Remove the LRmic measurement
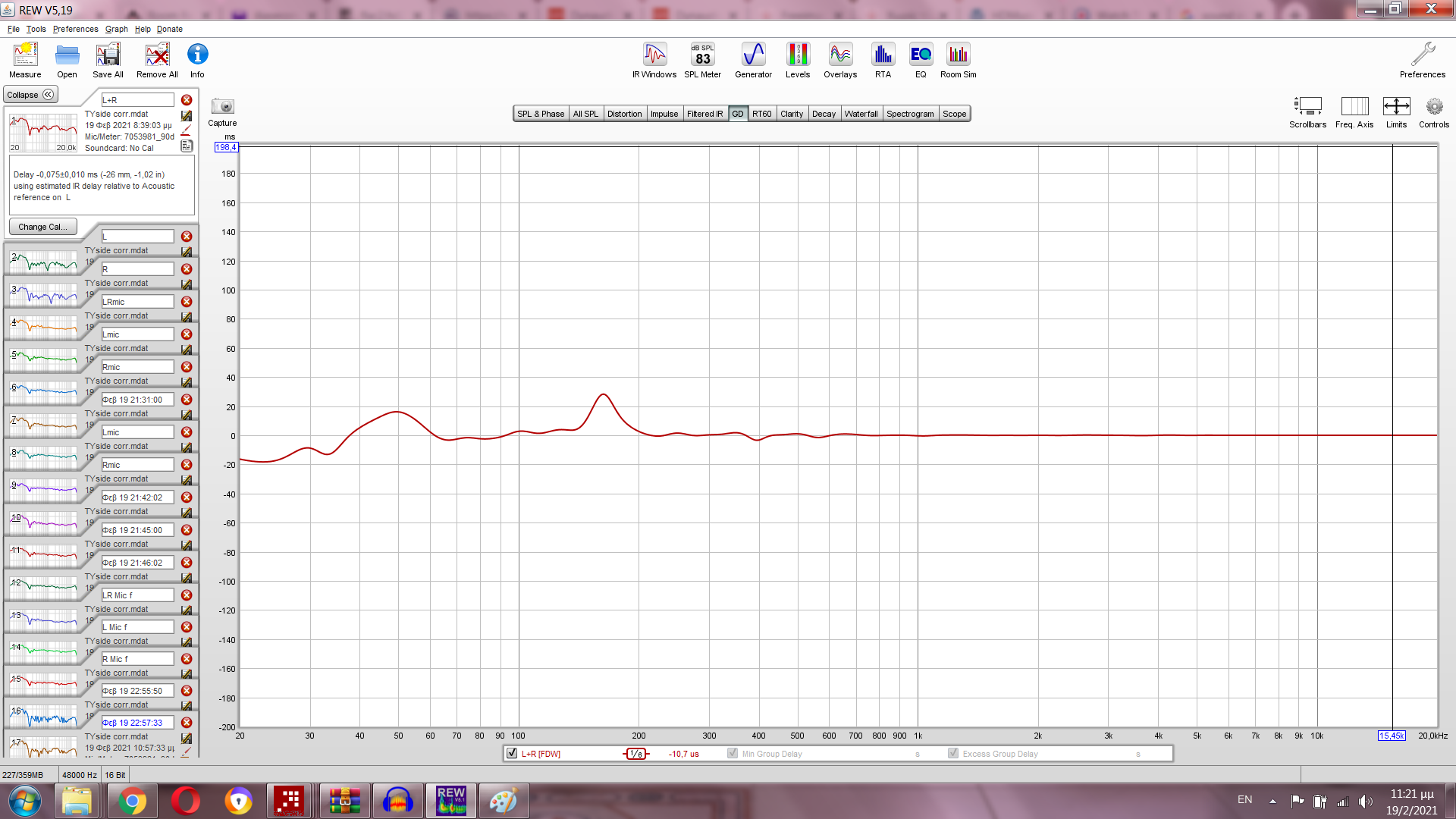Screen dimensions: 1456x819 187,302
